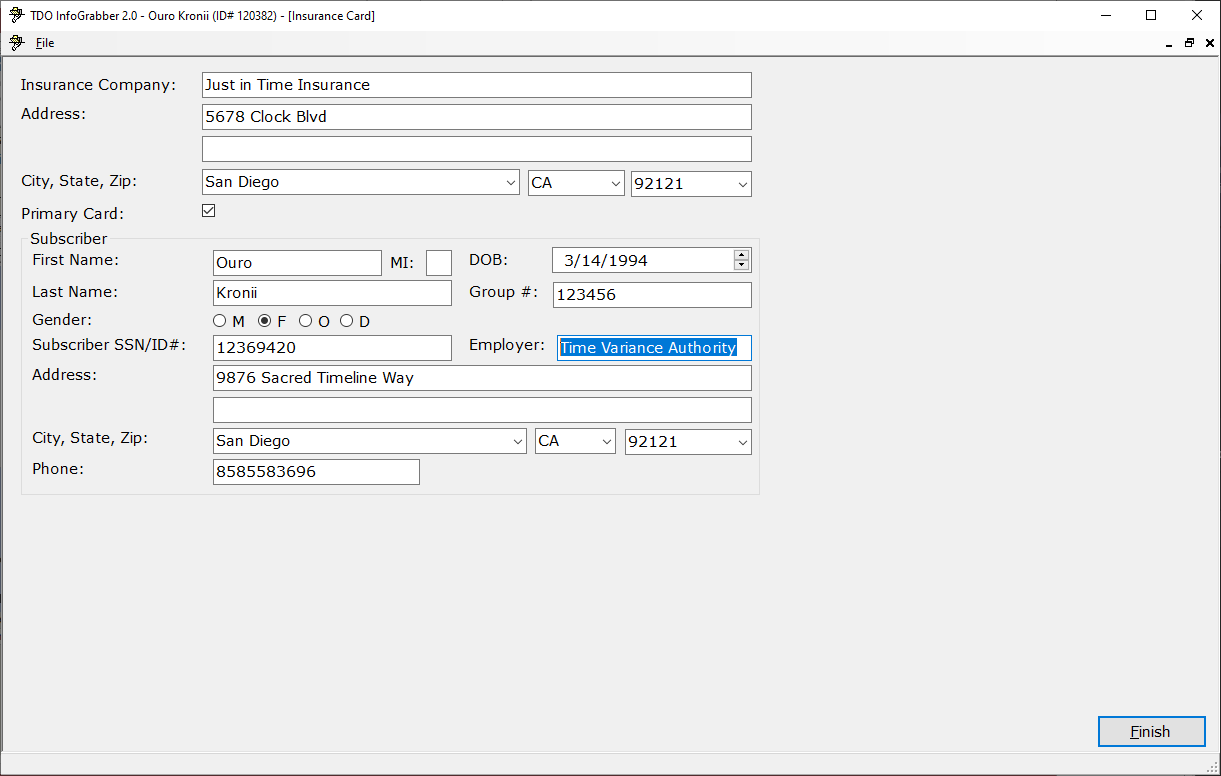1221x776 pixels.
Task: Increase the DOB using up spinner
Action: point(741,255)
